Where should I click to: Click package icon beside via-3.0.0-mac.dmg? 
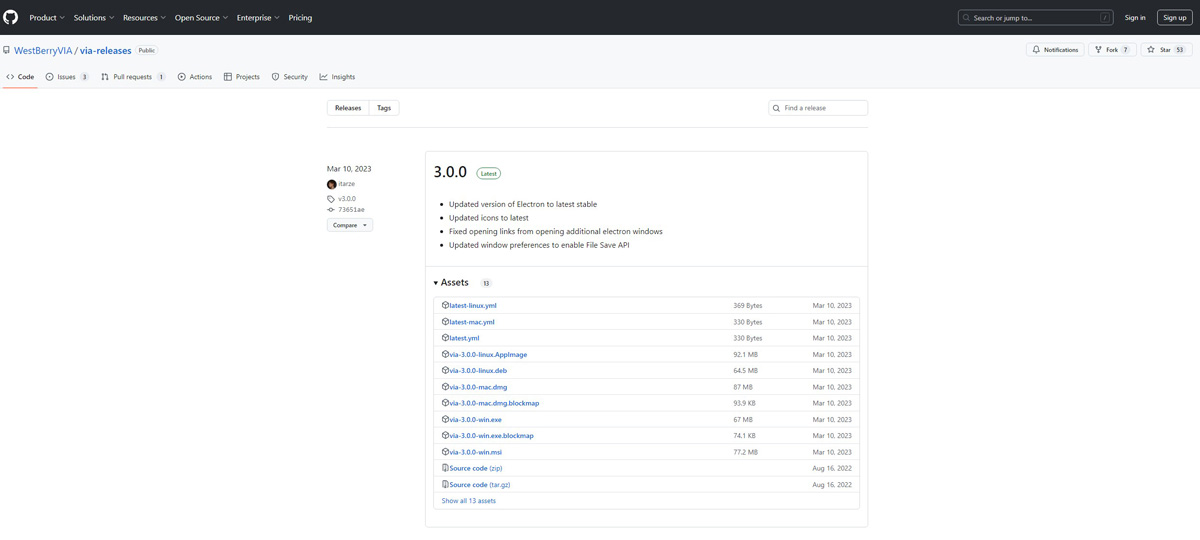coord(446,387)
